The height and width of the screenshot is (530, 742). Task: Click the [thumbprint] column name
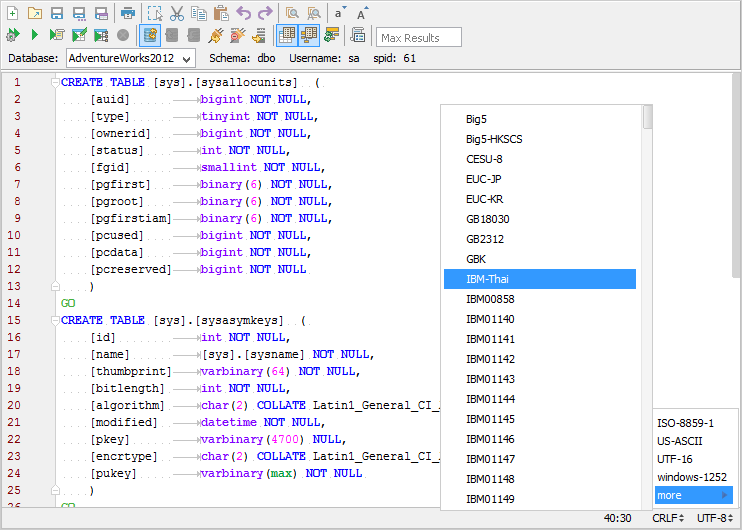[x=131, y=371]
